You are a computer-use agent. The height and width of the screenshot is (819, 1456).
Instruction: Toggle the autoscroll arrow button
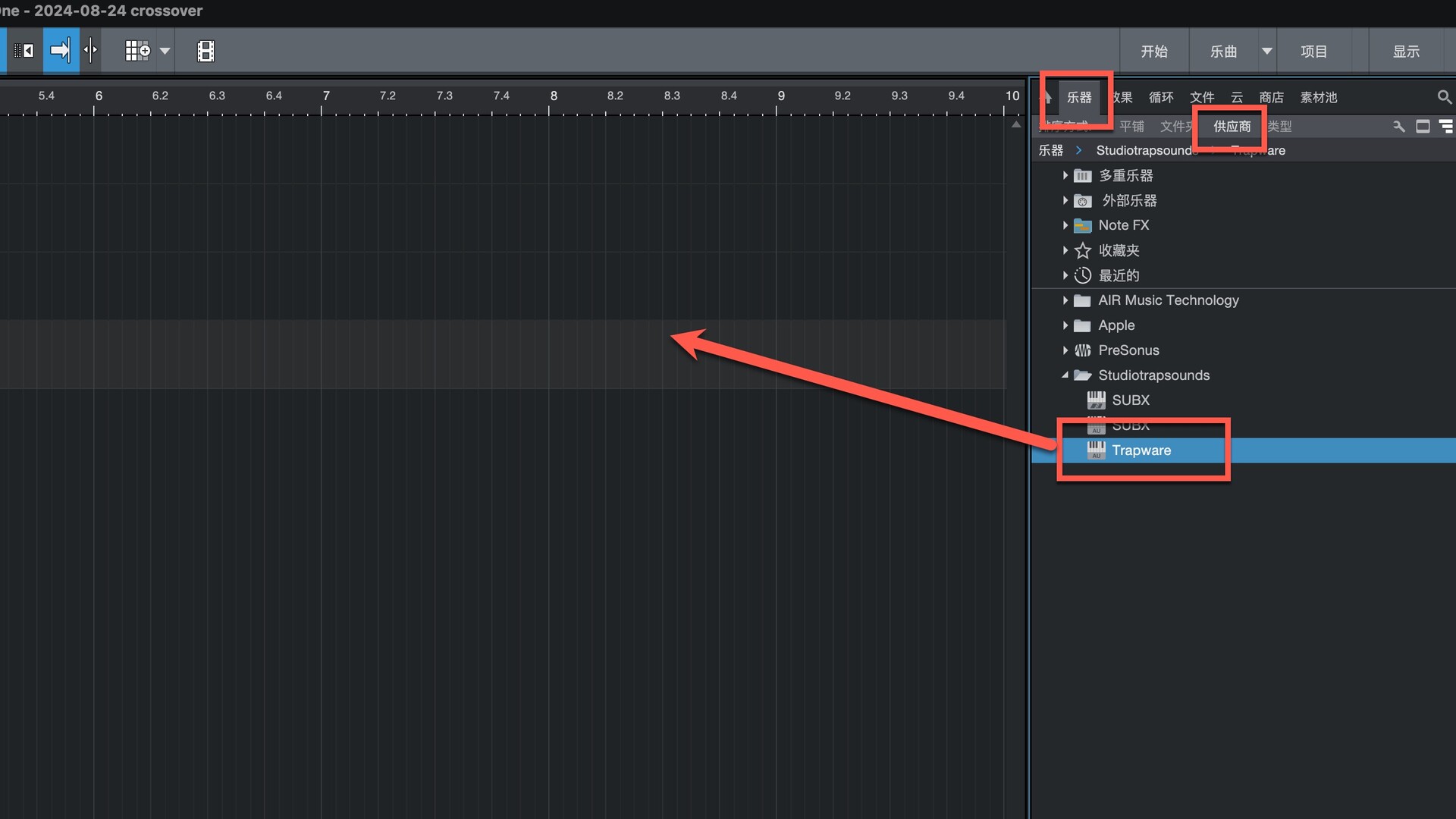61,51
